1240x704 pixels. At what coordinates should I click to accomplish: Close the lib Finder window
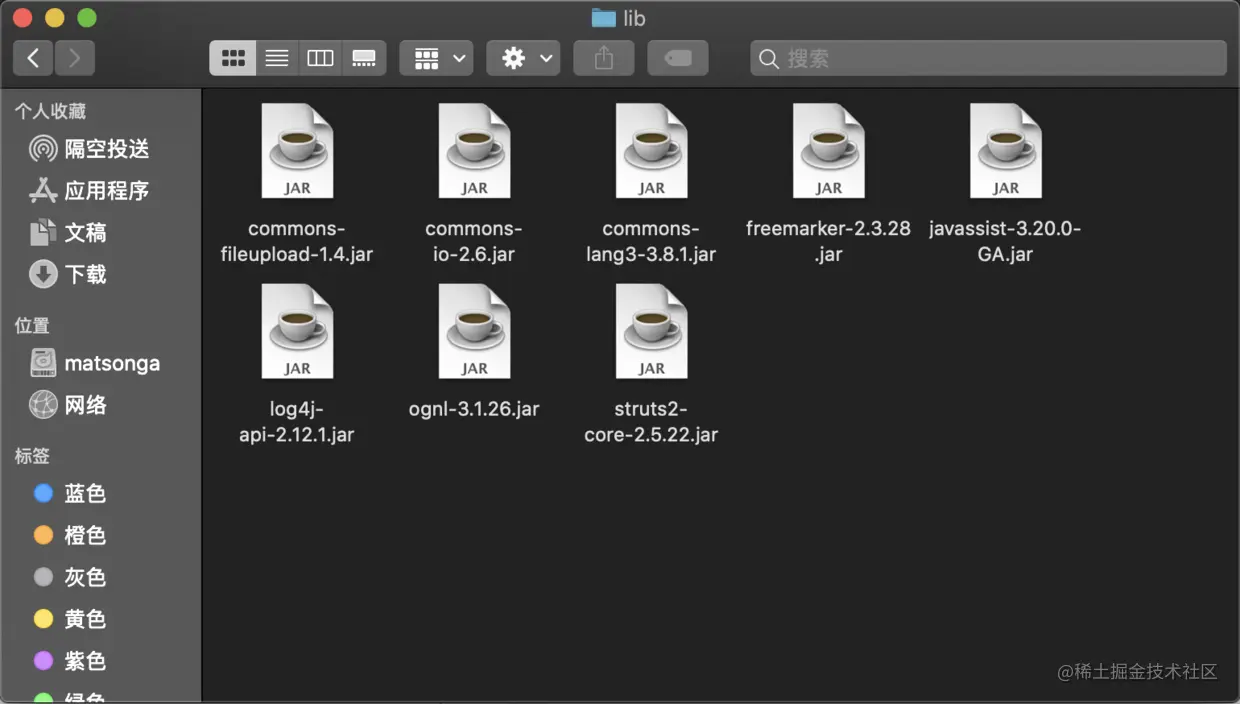click(x=23, y=18)
